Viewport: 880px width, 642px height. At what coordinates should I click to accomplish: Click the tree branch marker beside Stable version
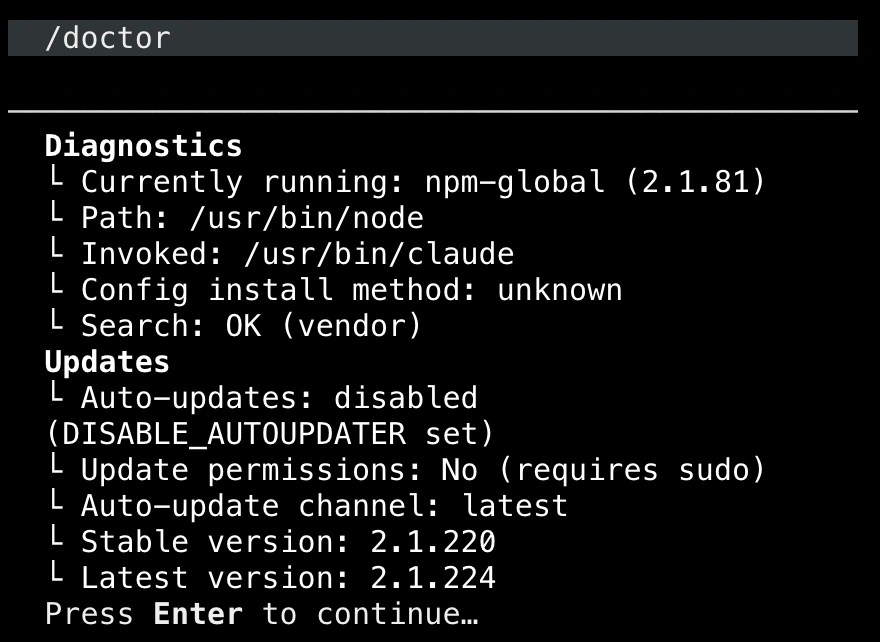(55, 539)
